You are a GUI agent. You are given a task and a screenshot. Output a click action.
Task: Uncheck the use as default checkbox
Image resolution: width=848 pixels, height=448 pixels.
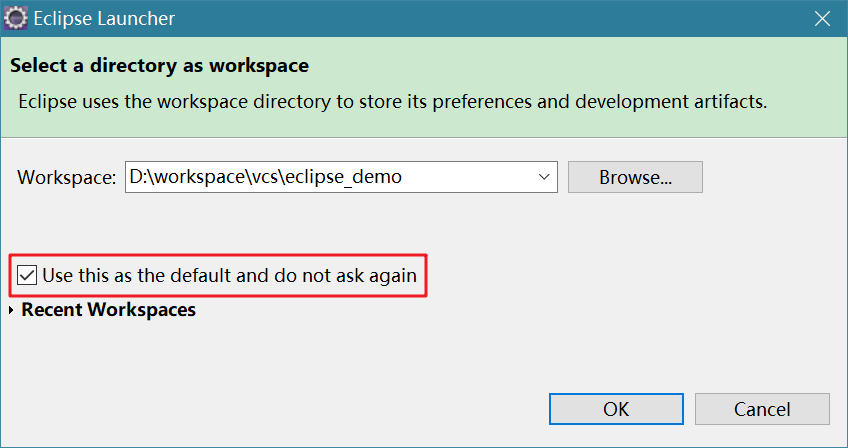point(28,274)
